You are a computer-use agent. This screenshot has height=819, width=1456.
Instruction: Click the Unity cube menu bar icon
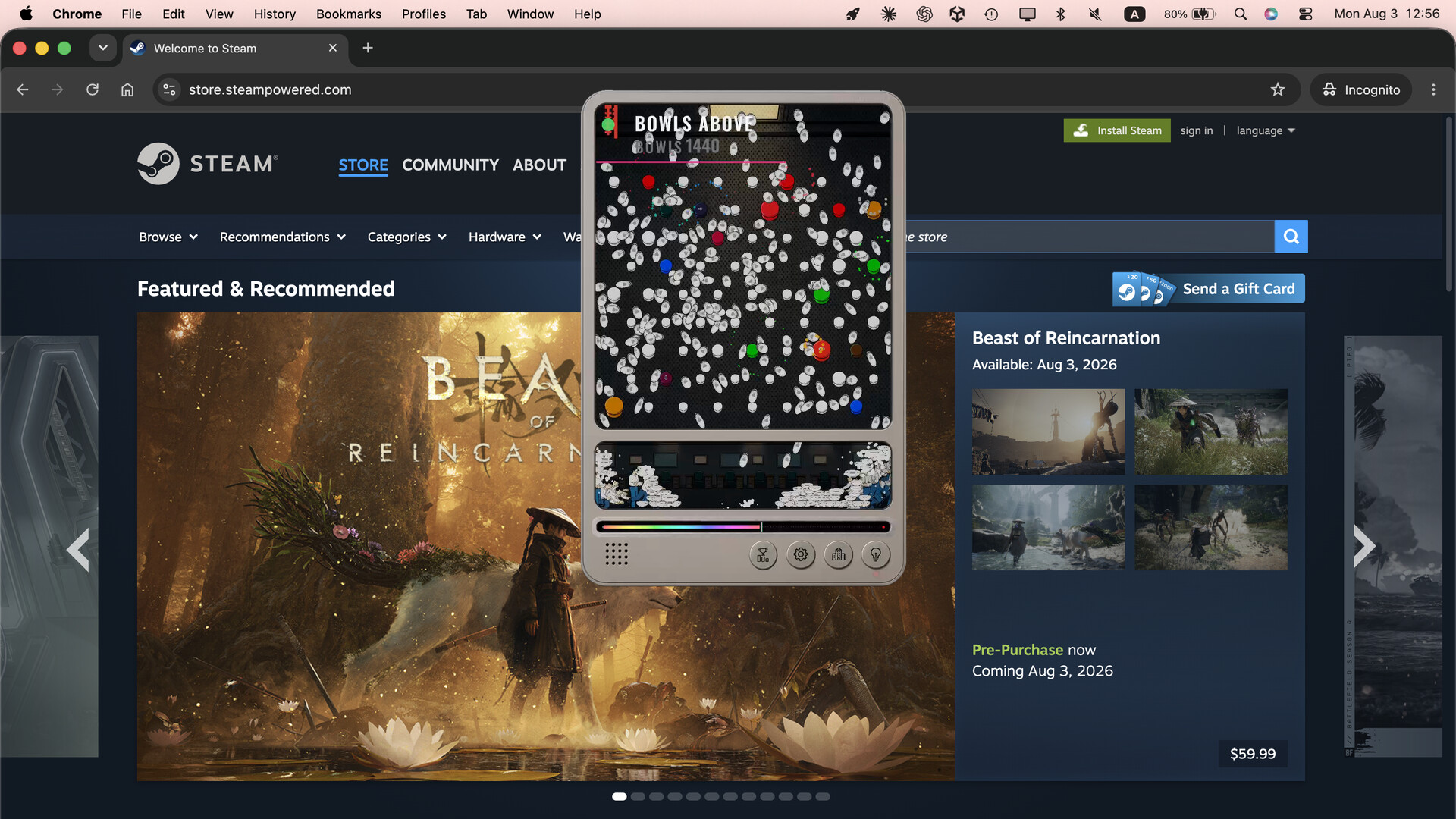[957, 14]
